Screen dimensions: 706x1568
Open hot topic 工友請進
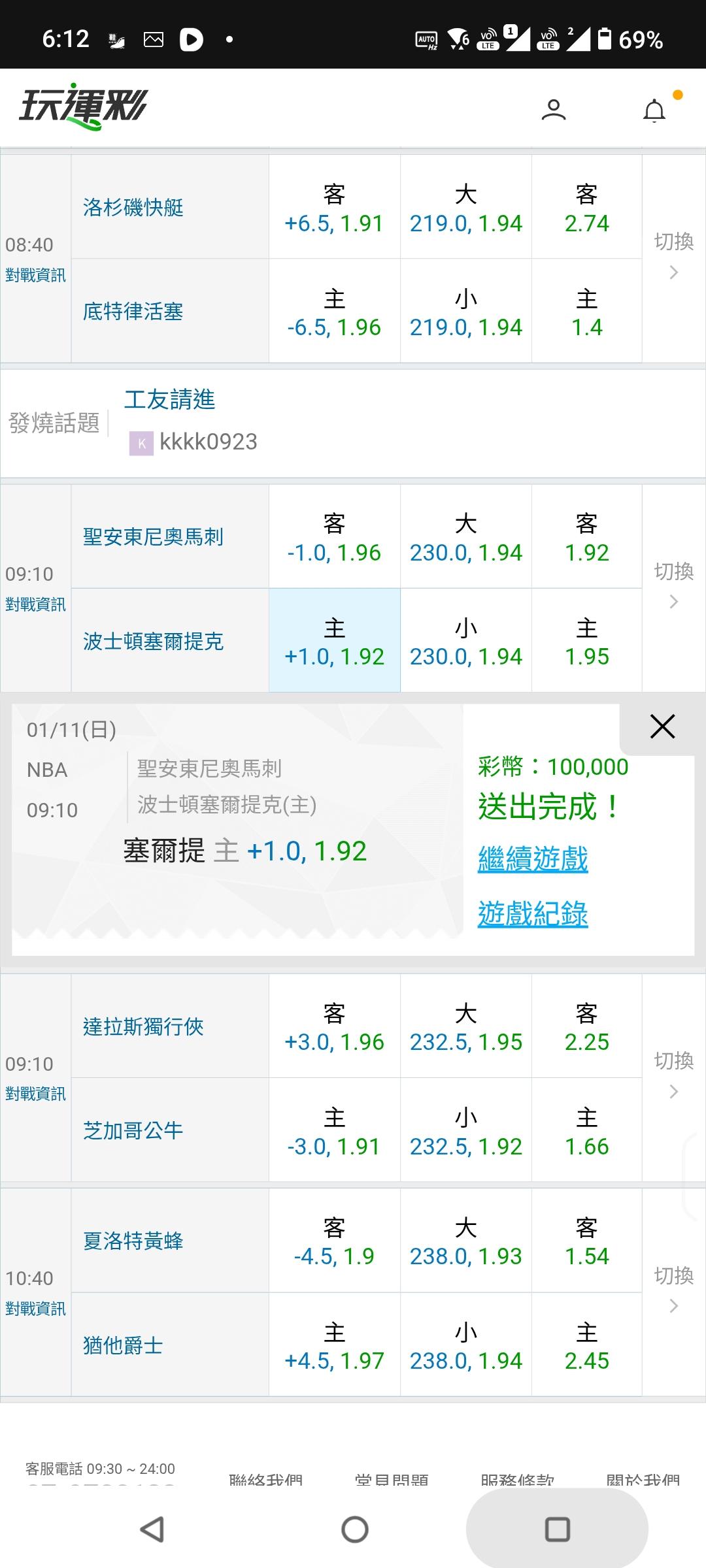coord(170,399)
